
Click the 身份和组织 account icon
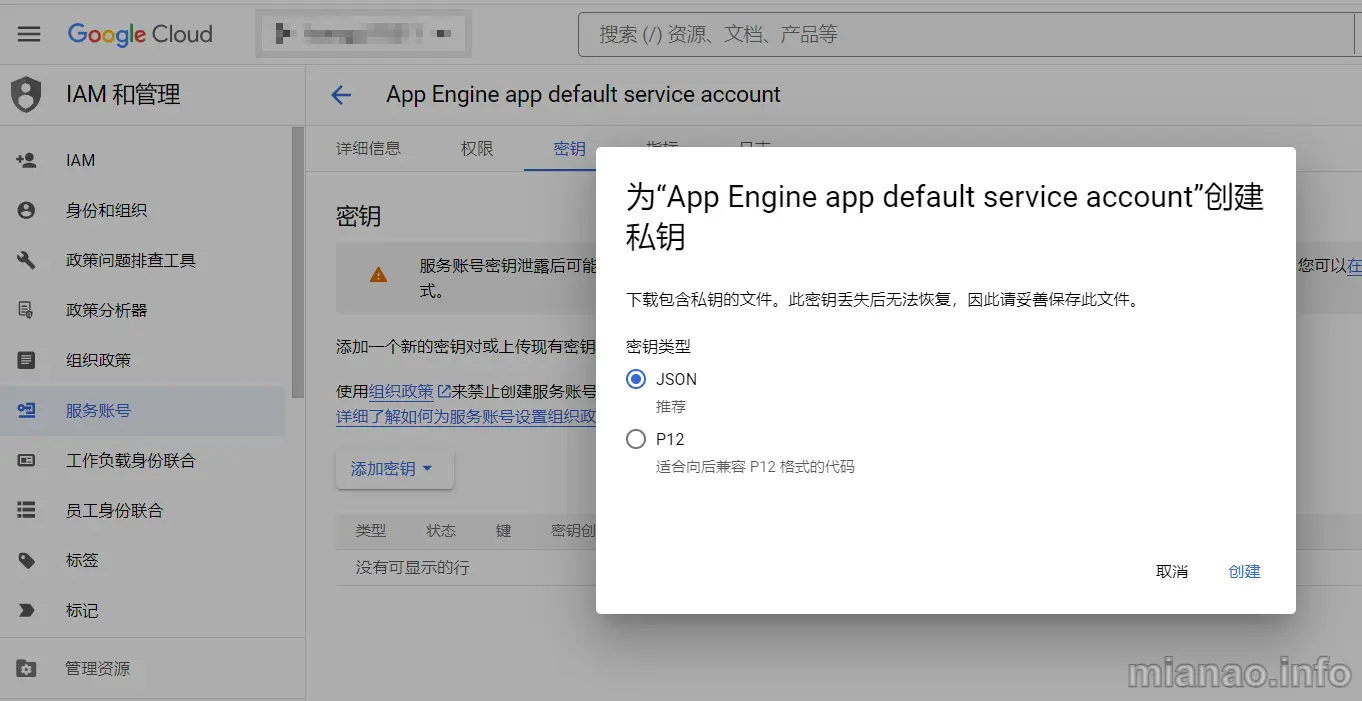[27, 210]
